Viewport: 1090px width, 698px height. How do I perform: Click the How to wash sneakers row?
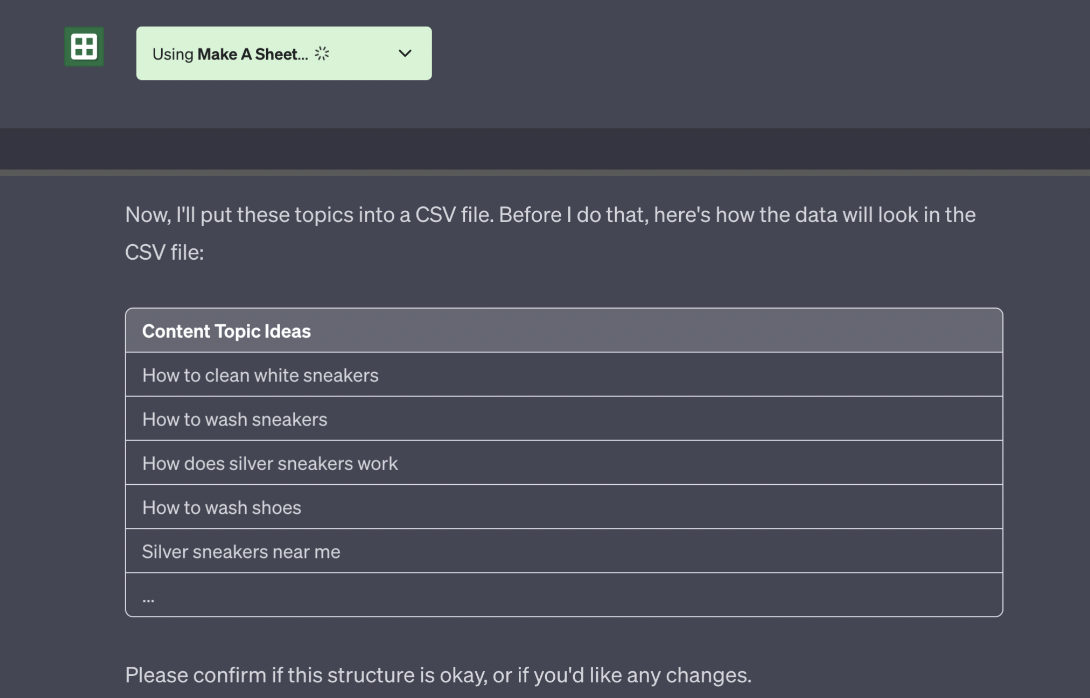pyautogui.click(x=234, y=420)
